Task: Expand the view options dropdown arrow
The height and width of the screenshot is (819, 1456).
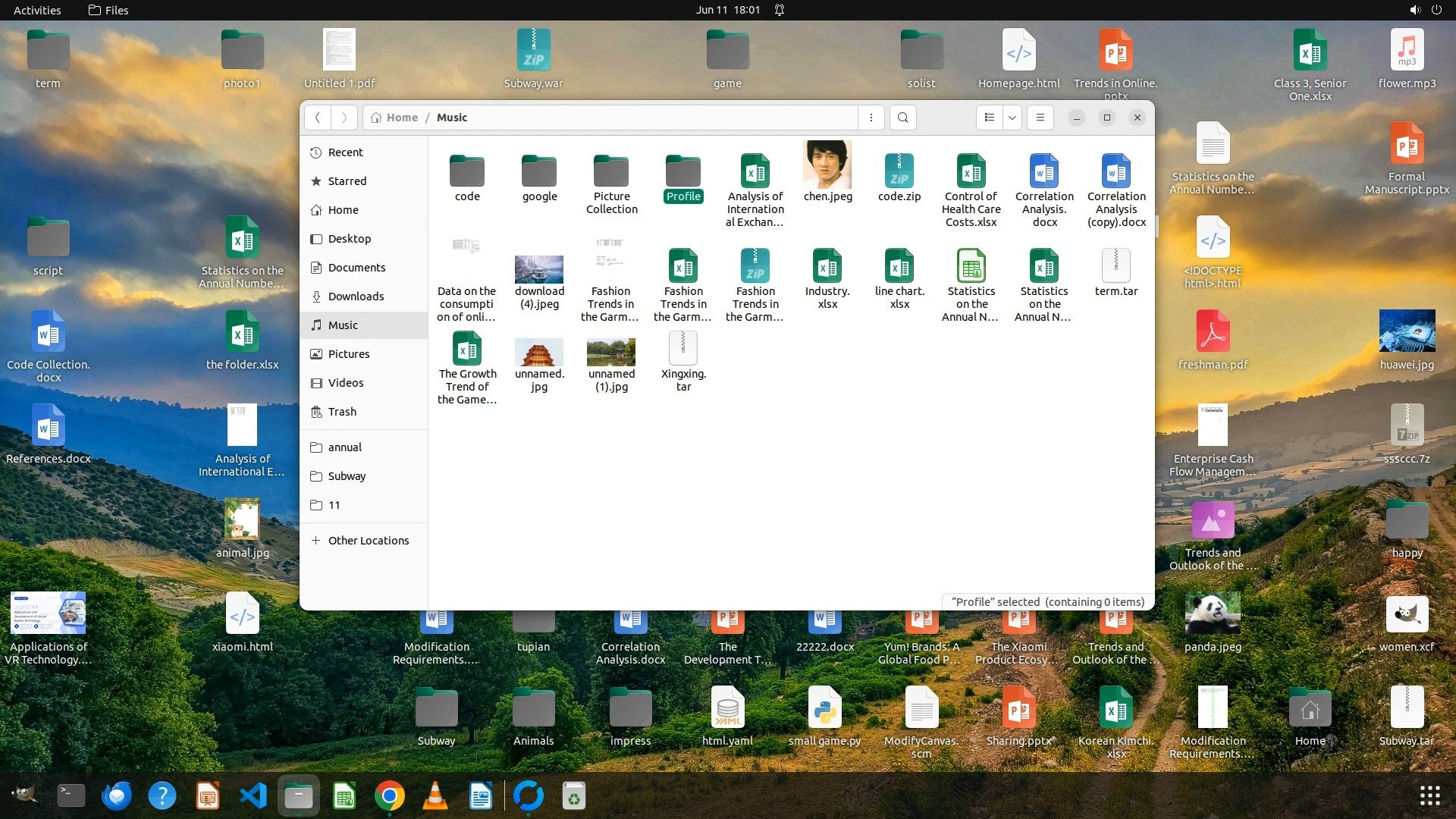Action: click(x=1012, y=118)
